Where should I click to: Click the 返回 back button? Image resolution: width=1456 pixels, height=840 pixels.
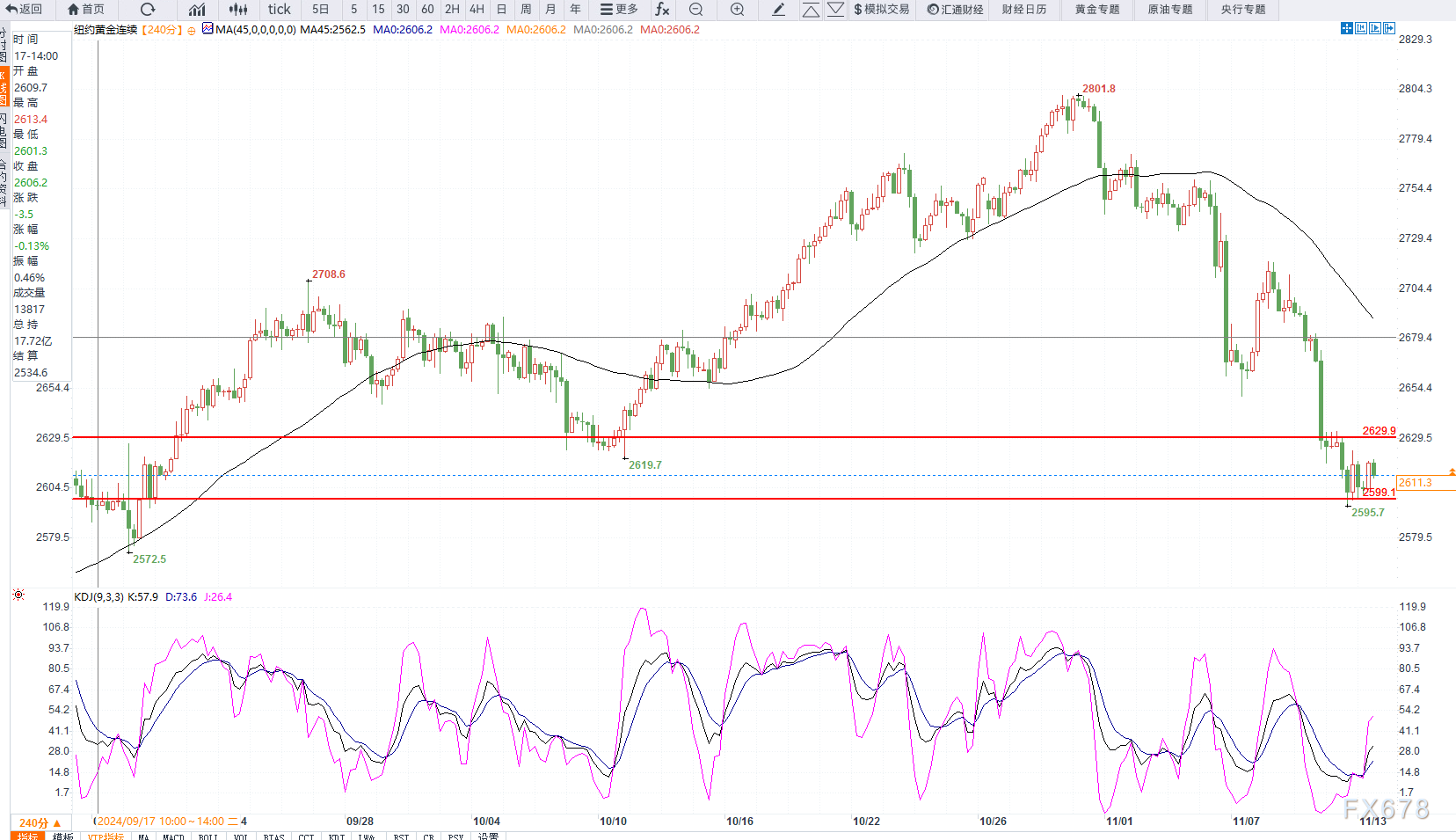coord(25,10)
